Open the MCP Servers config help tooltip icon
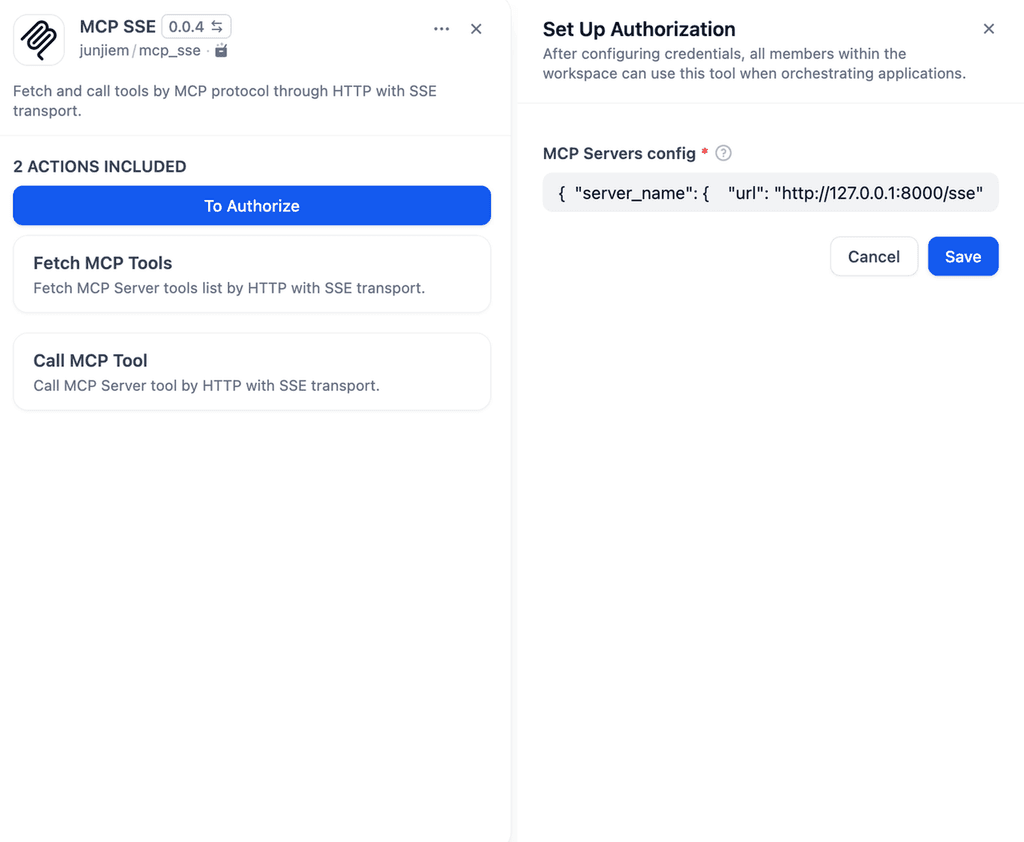The width and height of the screenshot is (1024, 842). [723, 153]
